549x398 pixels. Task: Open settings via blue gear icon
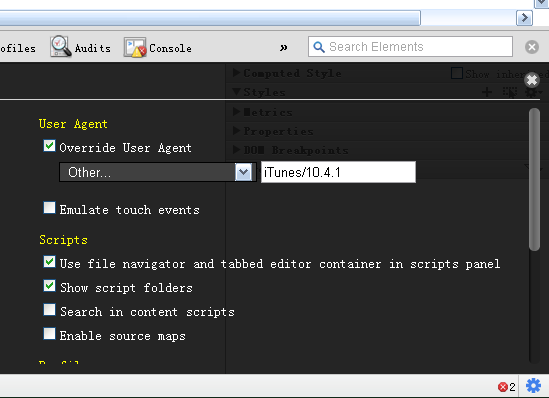[x=533, y=386]
